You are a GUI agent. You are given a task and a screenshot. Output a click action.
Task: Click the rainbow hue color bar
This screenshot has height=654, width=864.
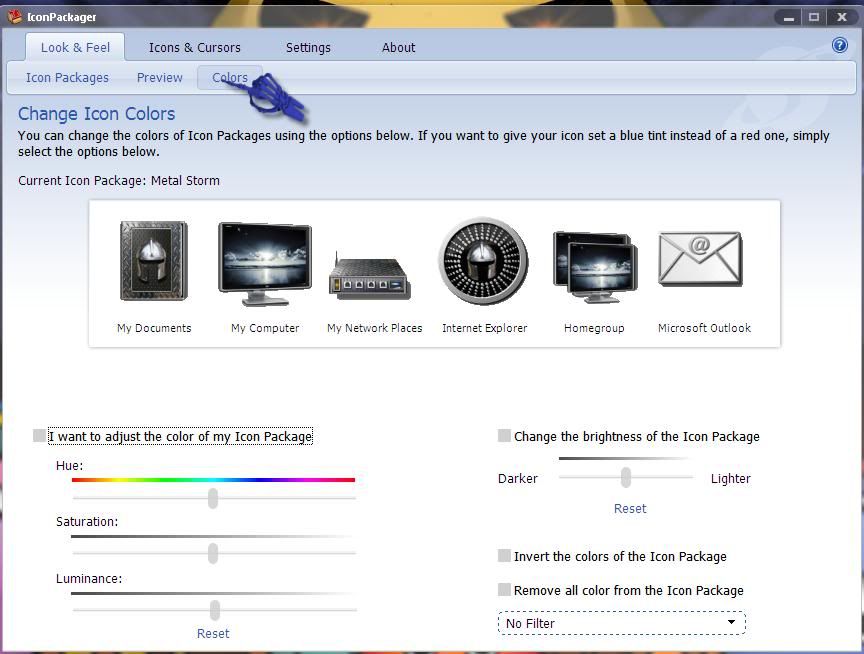click(213, 480)
